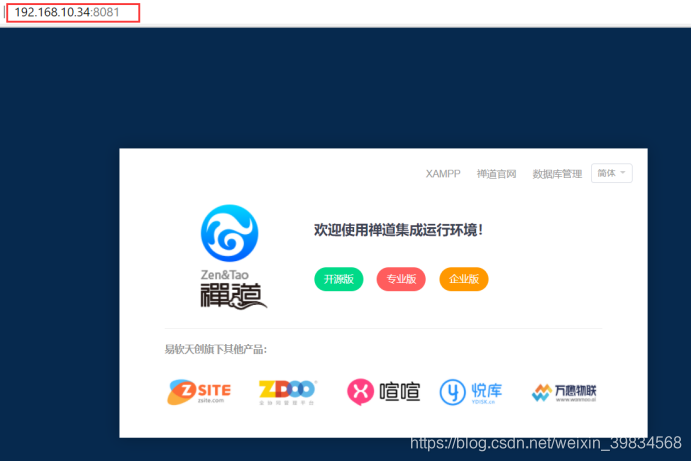The height and width of the screenshot is (462, 692).
Task: Open the ZDOO product logo
Action: click(287, 392)
